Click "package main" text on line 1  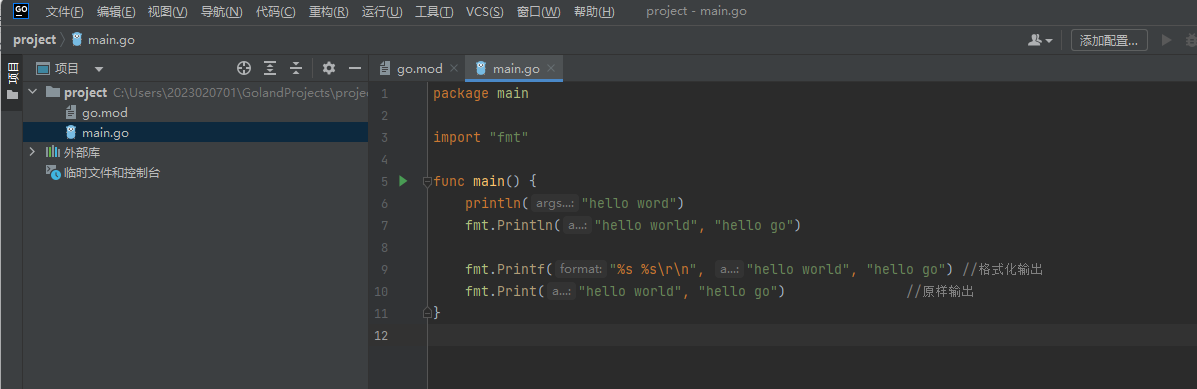tap(480, 94)
